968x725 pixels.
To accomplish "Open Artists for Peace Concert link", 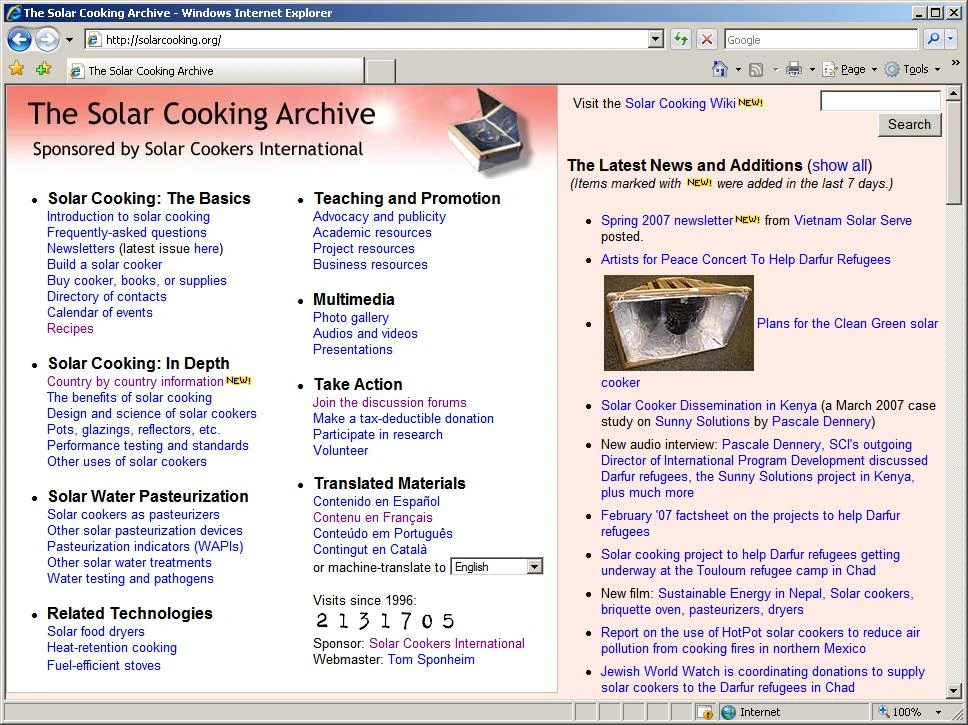I will pos(746,259).
